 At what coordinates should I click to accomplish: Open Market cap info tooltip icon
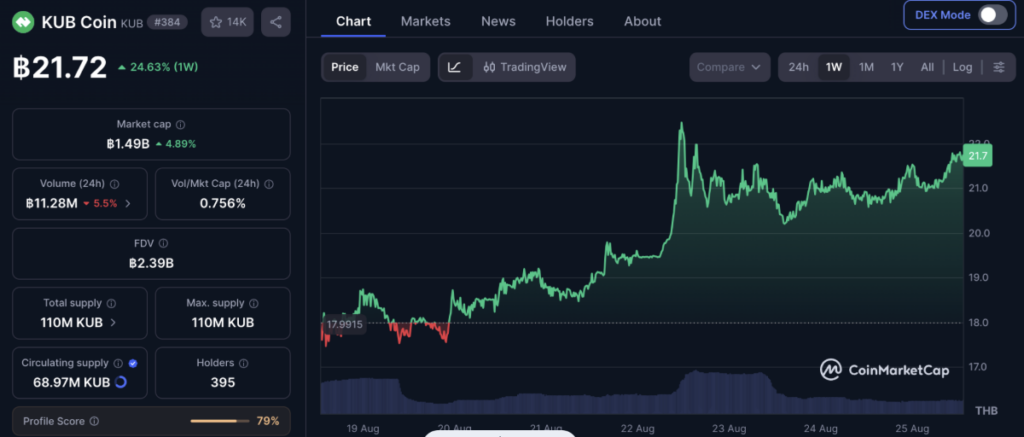(x=181, y=124)
